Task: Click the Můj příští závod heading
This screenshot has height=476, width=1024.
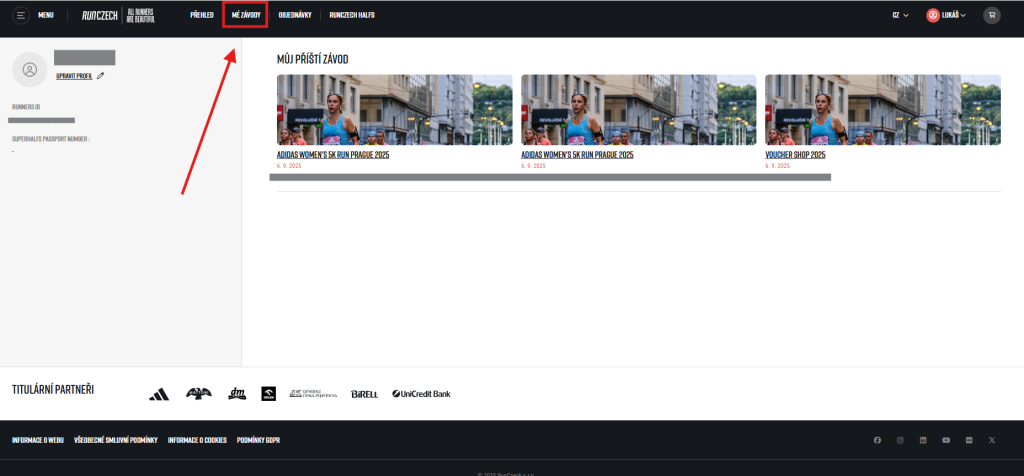Action: pos(312,59)
